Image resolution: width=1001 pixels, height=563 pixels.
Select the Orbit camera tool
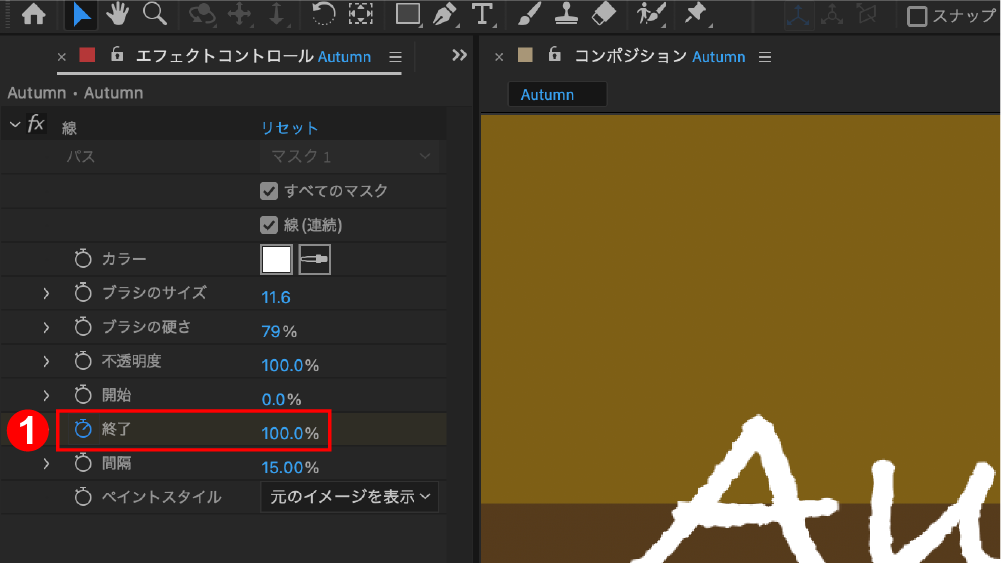202,15
